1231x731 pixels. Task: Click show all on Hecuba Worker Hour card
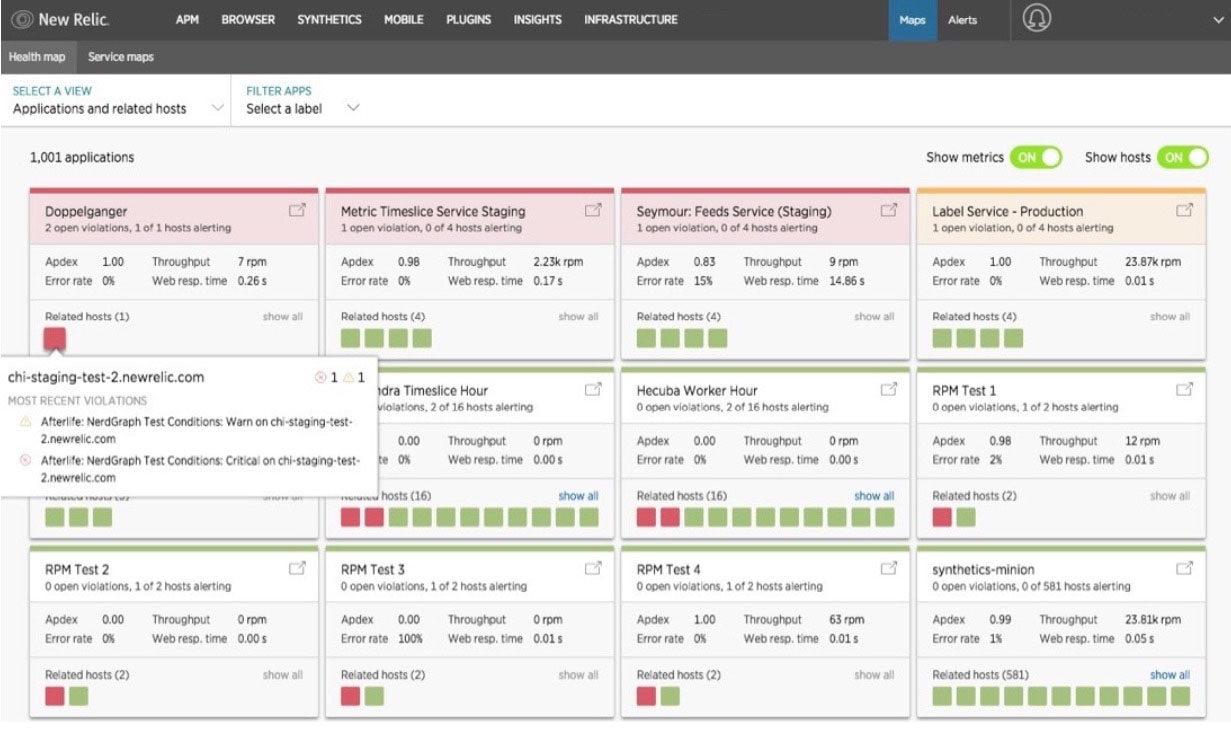[x=874, y=496]
